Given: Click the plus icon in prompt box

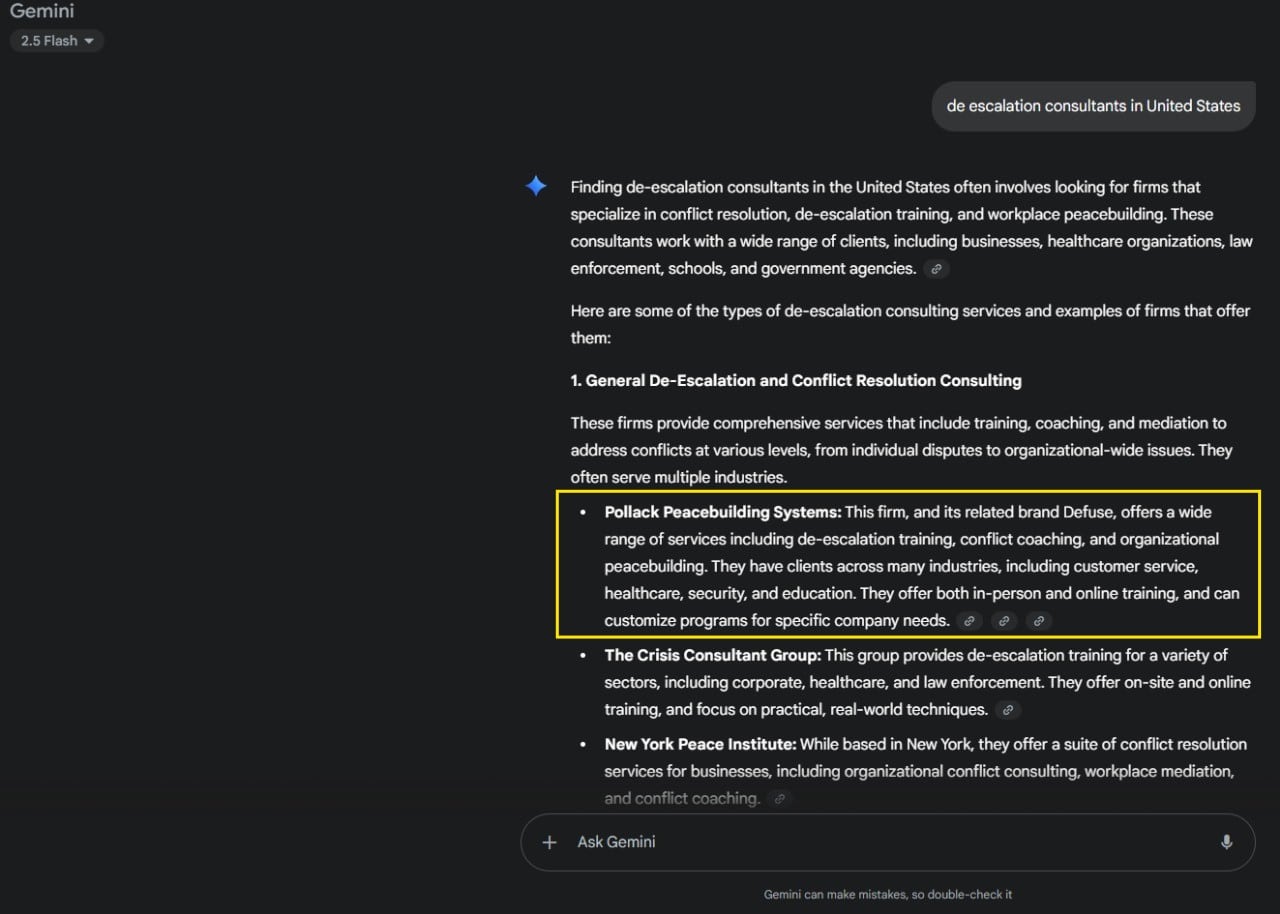Looking at the screenshot, I should (549, 842).
